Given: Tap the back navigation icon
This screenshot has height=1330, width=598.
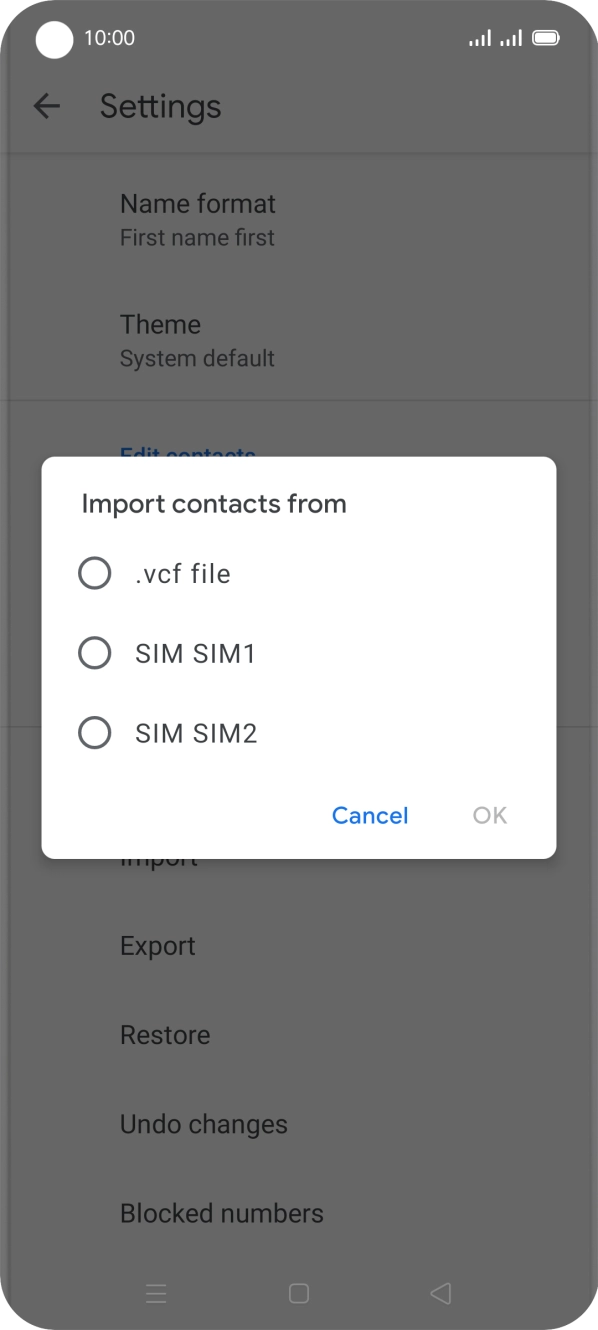Looking at the screenshot, I should pyautogui.click(x=440, y=1293).
